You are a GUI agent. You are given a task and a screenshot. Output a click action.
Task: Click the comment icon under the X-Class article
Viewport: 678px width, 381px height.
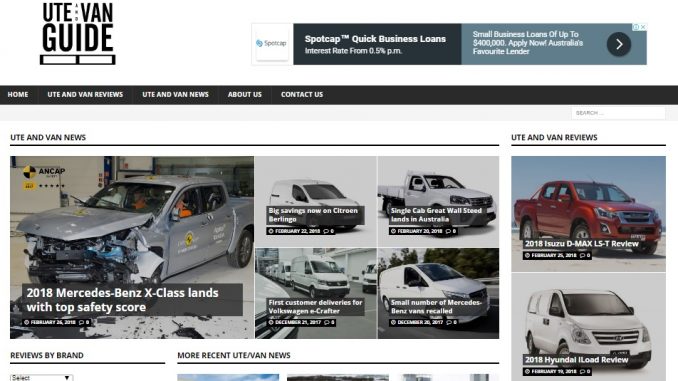tap(81, 323)
